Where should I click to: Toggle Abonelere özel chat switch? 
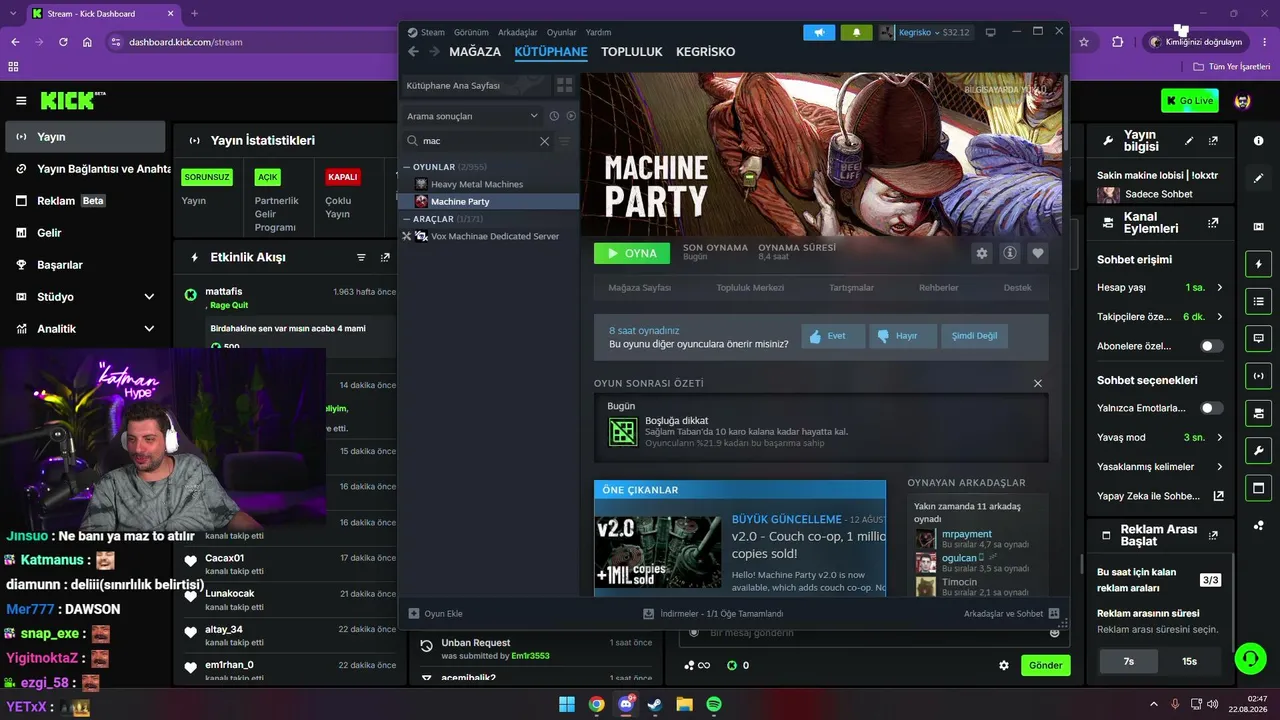click(x=1212, y=346)
